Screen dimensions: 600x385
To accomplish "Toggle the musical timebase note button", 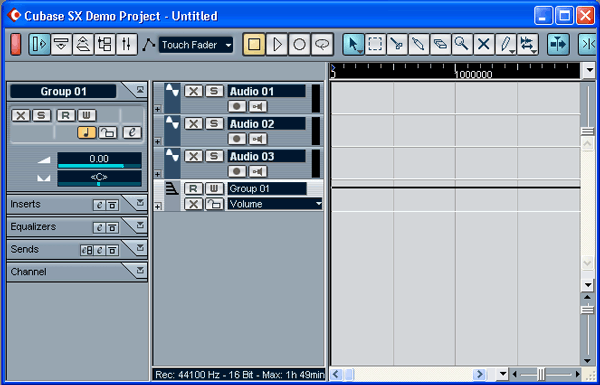I will 87,132.
